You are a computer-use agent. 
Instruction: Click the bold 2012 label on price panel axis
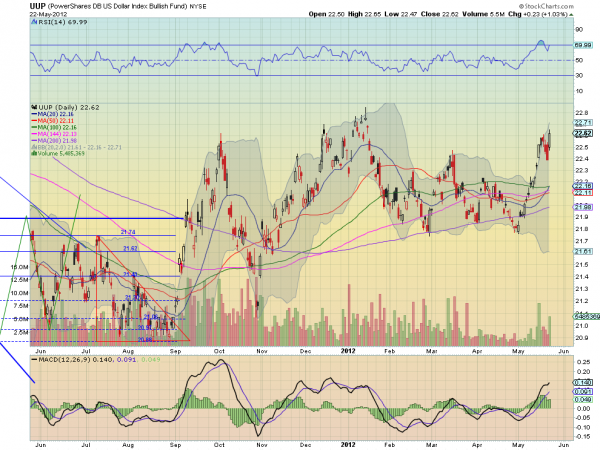click(x=348, y=351)
